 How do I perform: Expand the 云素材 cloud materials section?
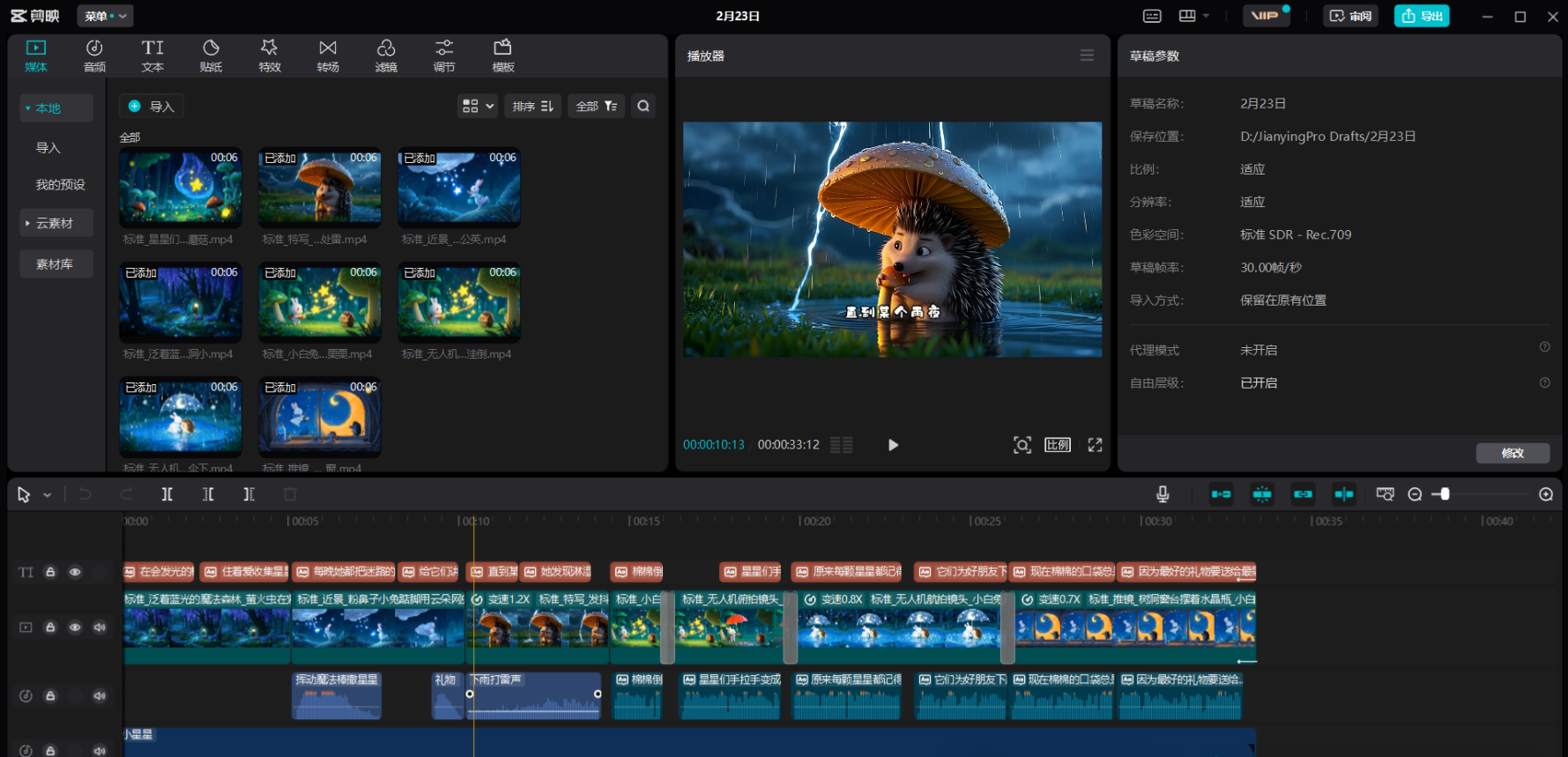click(x=56, y=223)
